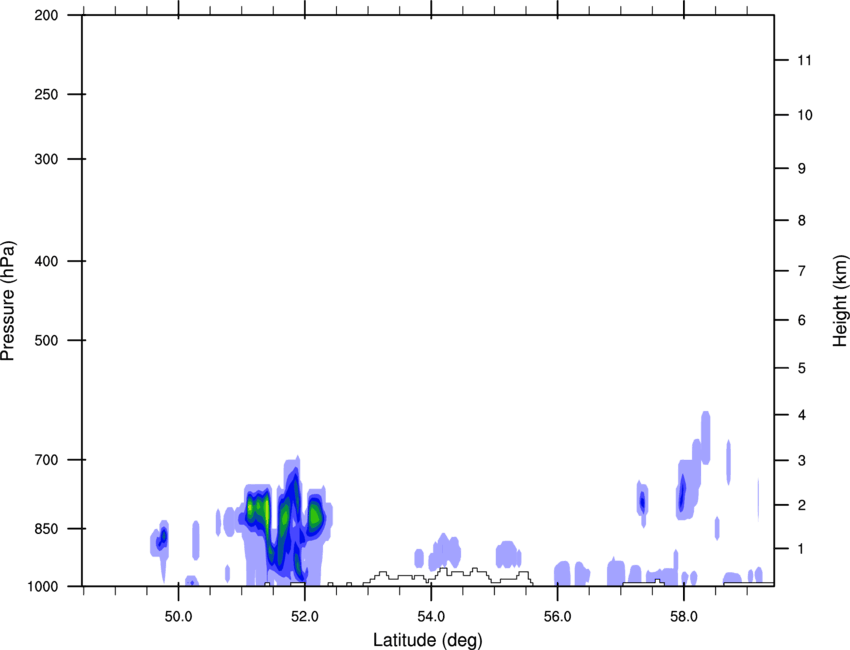Pick the 3 km height label
Viewport: 850px width, 650px height.
pyautogui.click(x=802, y=461)
